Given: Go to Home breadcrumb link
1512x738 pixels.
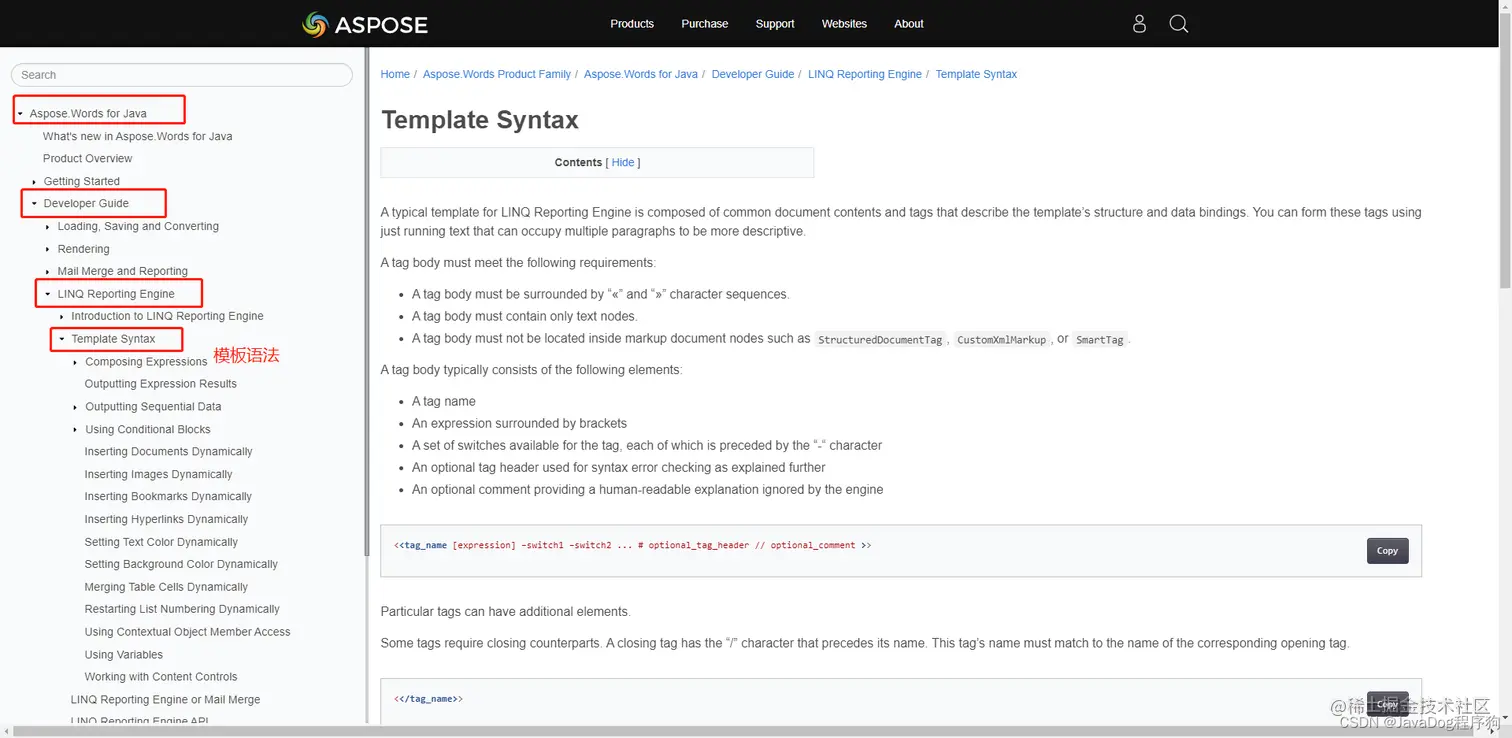Looking at the screenshot, I should point(395,74).
